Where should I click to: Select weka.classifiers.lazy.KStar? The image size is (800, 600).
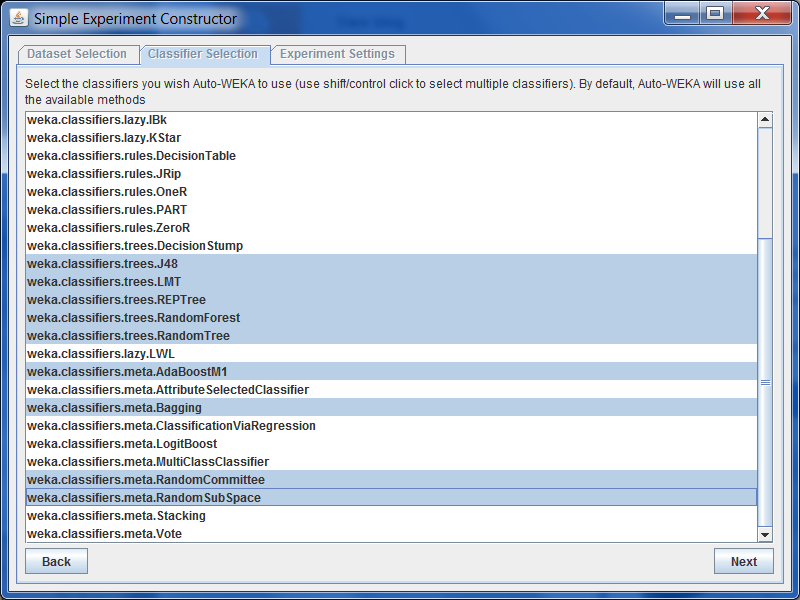391,138
